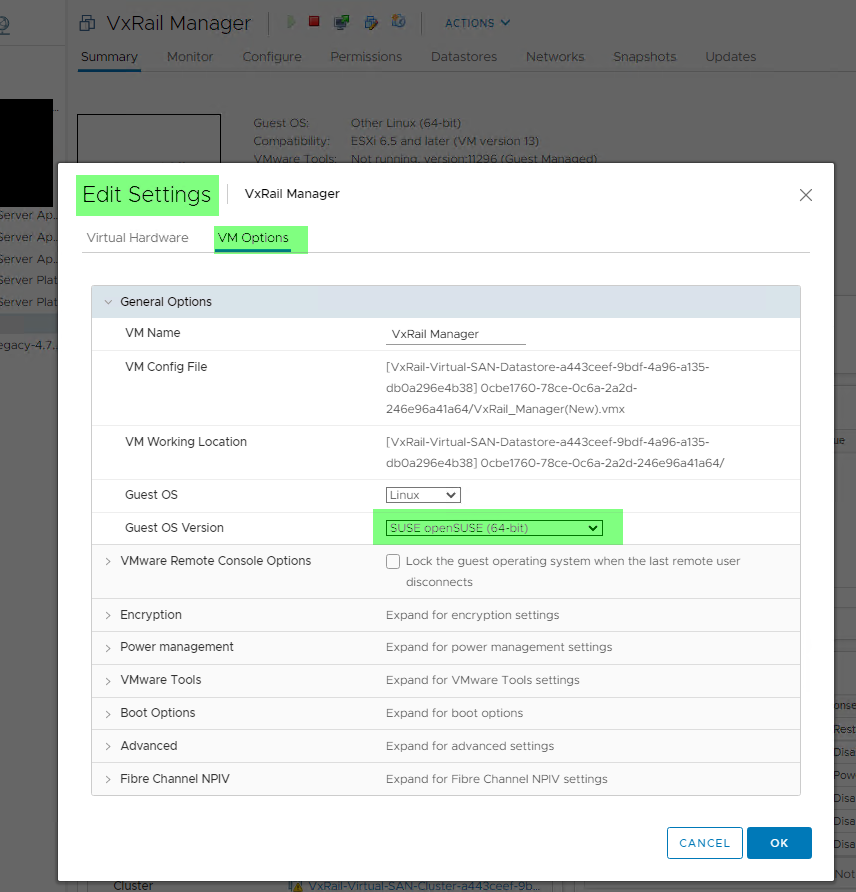This screenshot has width=856, height=892.
Task: Open the Datastores tab
Action: pyautogui.click(x=464, y=57)
